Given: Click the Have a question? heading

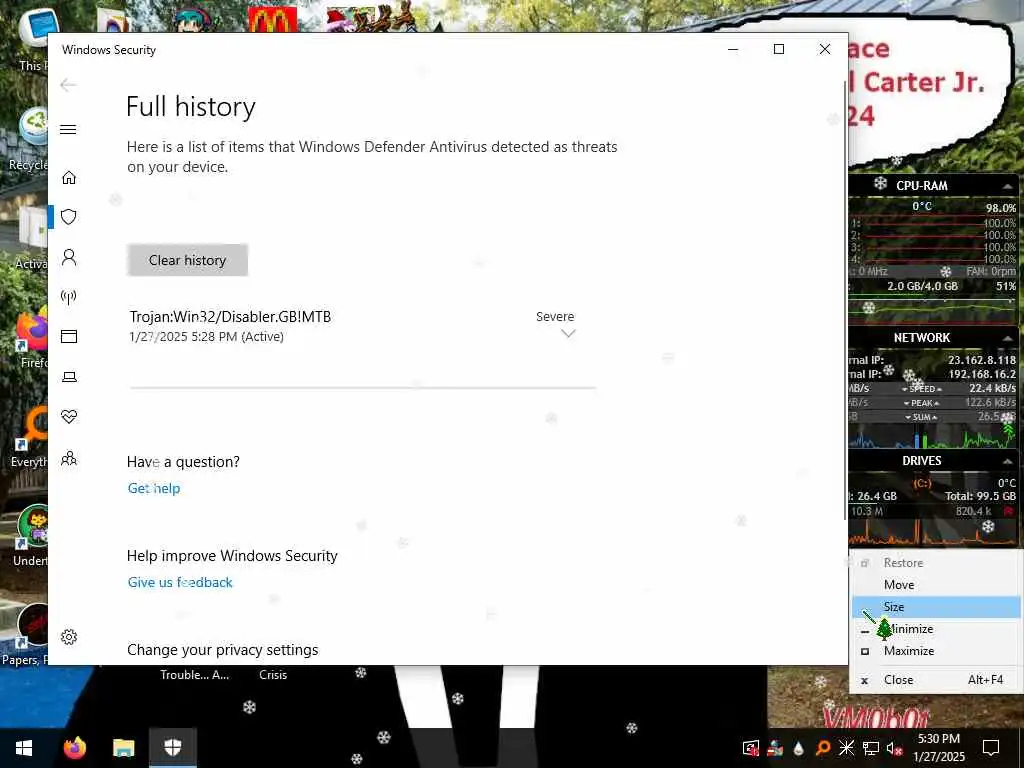Looking at the screenshot, I should [183, 462].
